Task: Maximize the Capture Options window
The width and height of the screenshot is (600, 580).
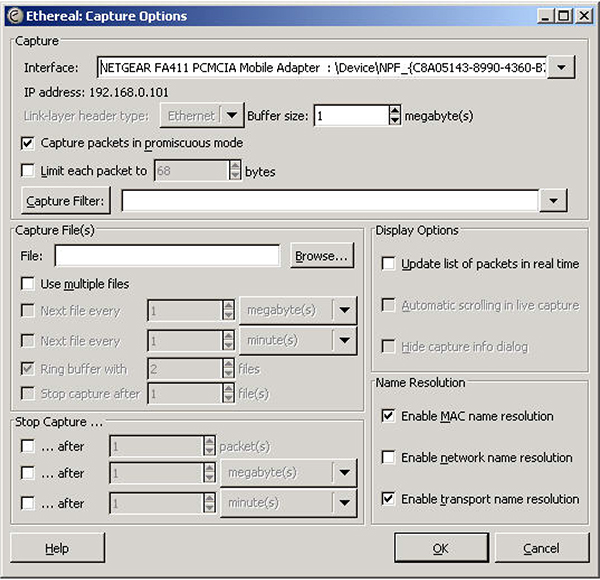Action: (x=564, y=16)
